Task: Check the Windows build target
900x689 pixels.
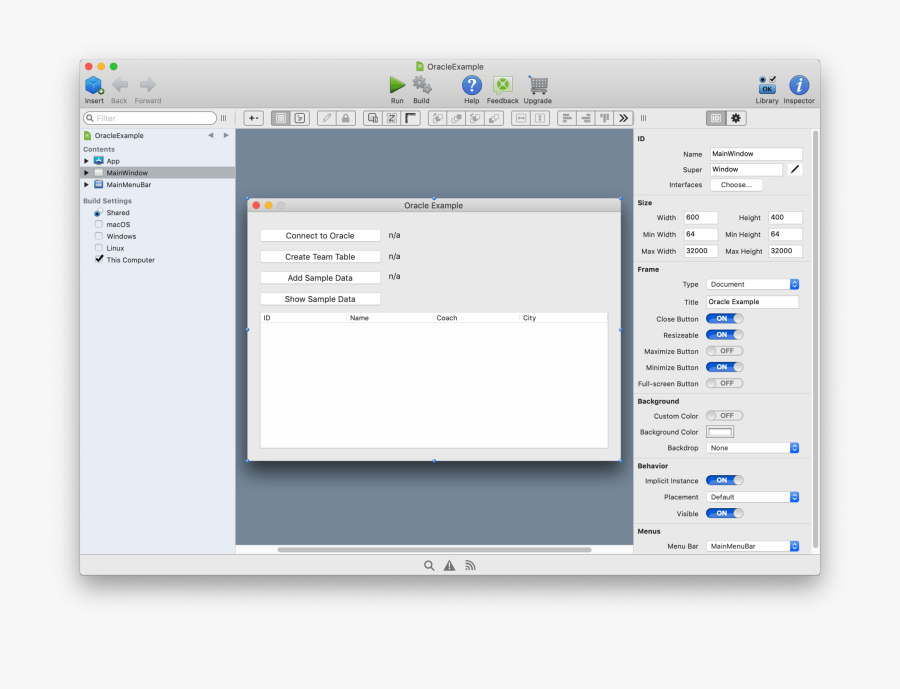Action: click(x=99, y=236)
